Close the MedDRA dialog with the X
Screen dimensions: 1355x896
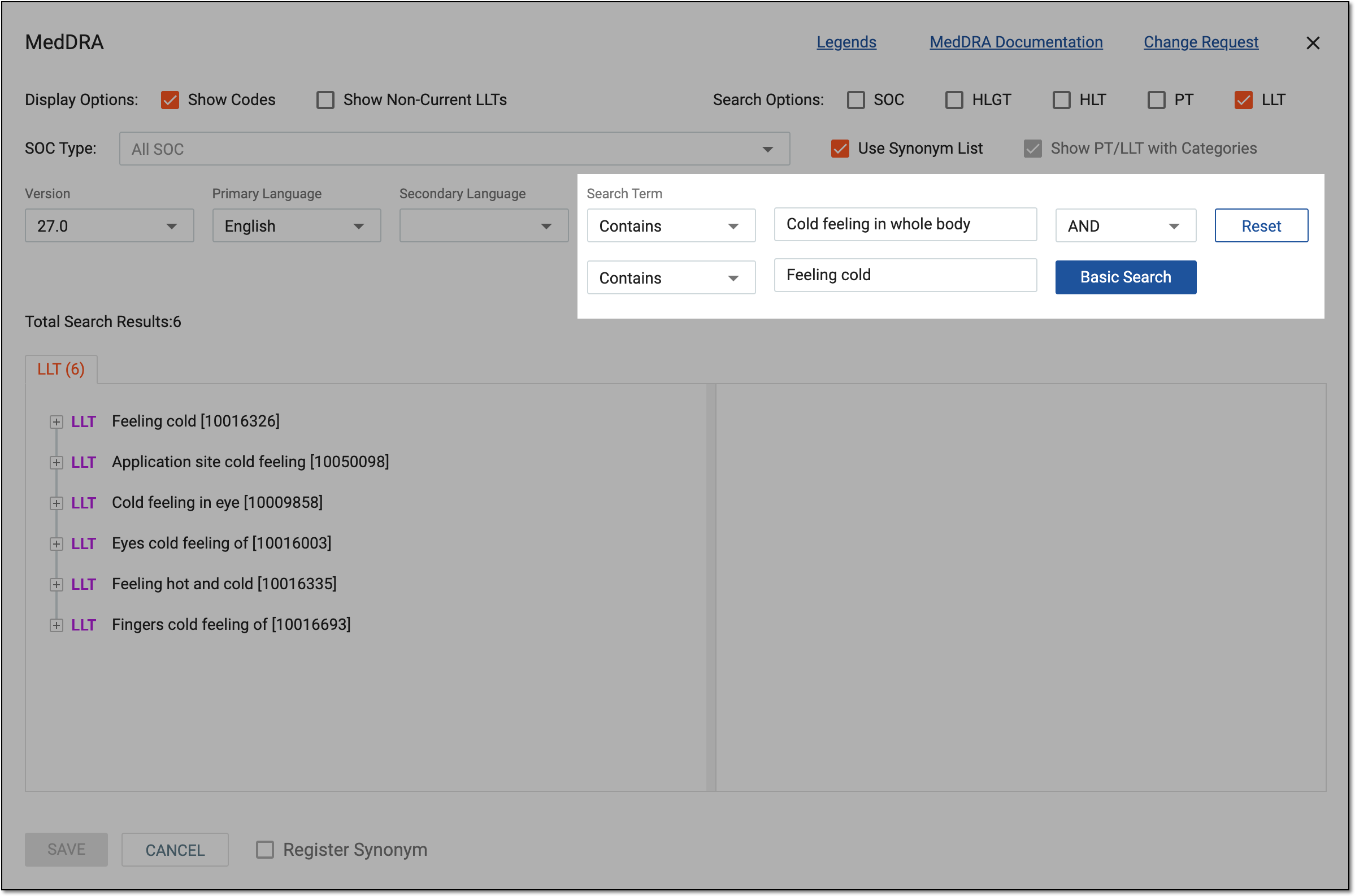(x=1312, y=43)
